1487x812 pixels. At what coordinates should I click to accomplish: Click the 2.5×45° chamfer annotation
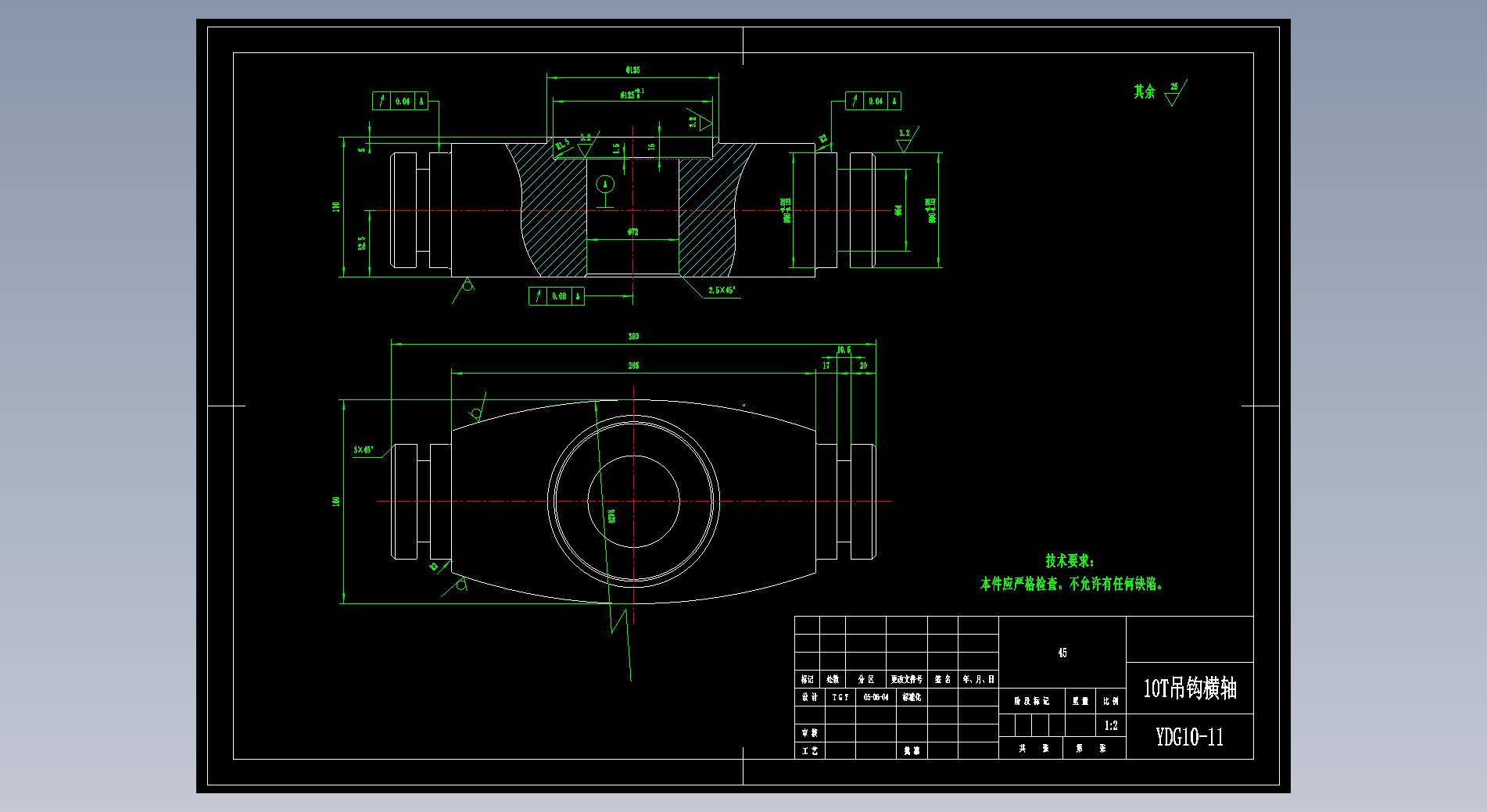[x=722, y=290]
